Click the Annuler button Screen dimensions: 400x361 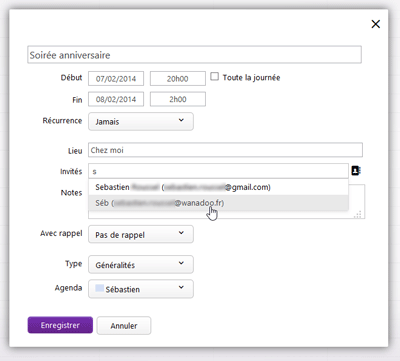[x=124, y=326]
